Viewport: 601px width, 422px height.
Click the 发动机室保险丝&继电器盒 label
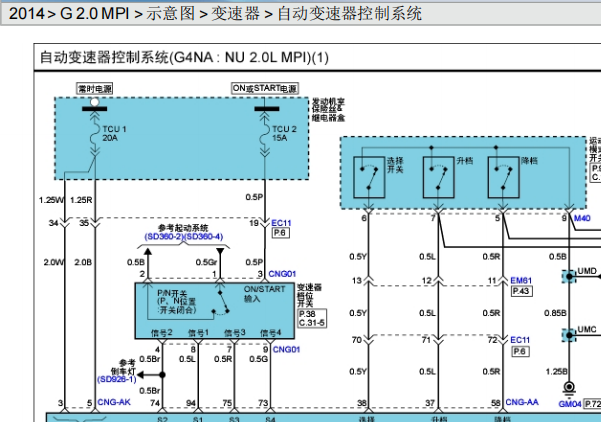(328, 110)
